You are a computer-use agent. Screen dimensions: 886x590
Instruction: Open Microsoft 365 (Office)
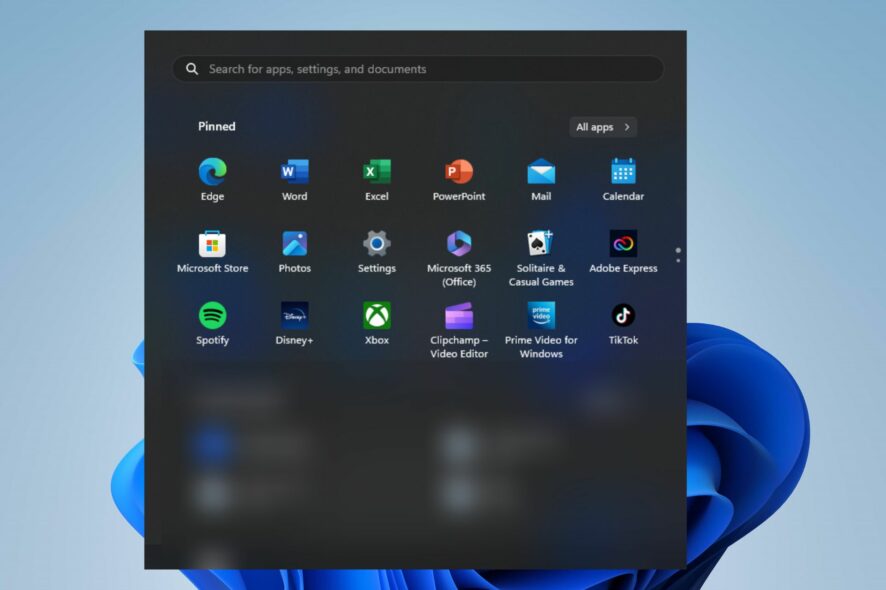[x=459, y=258]
